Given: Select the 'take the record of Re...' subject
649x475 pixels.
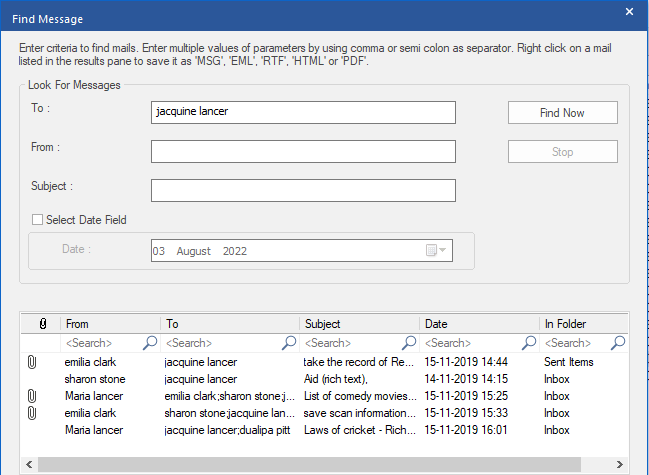Looking at the screenshot, I should click(358, 362).
